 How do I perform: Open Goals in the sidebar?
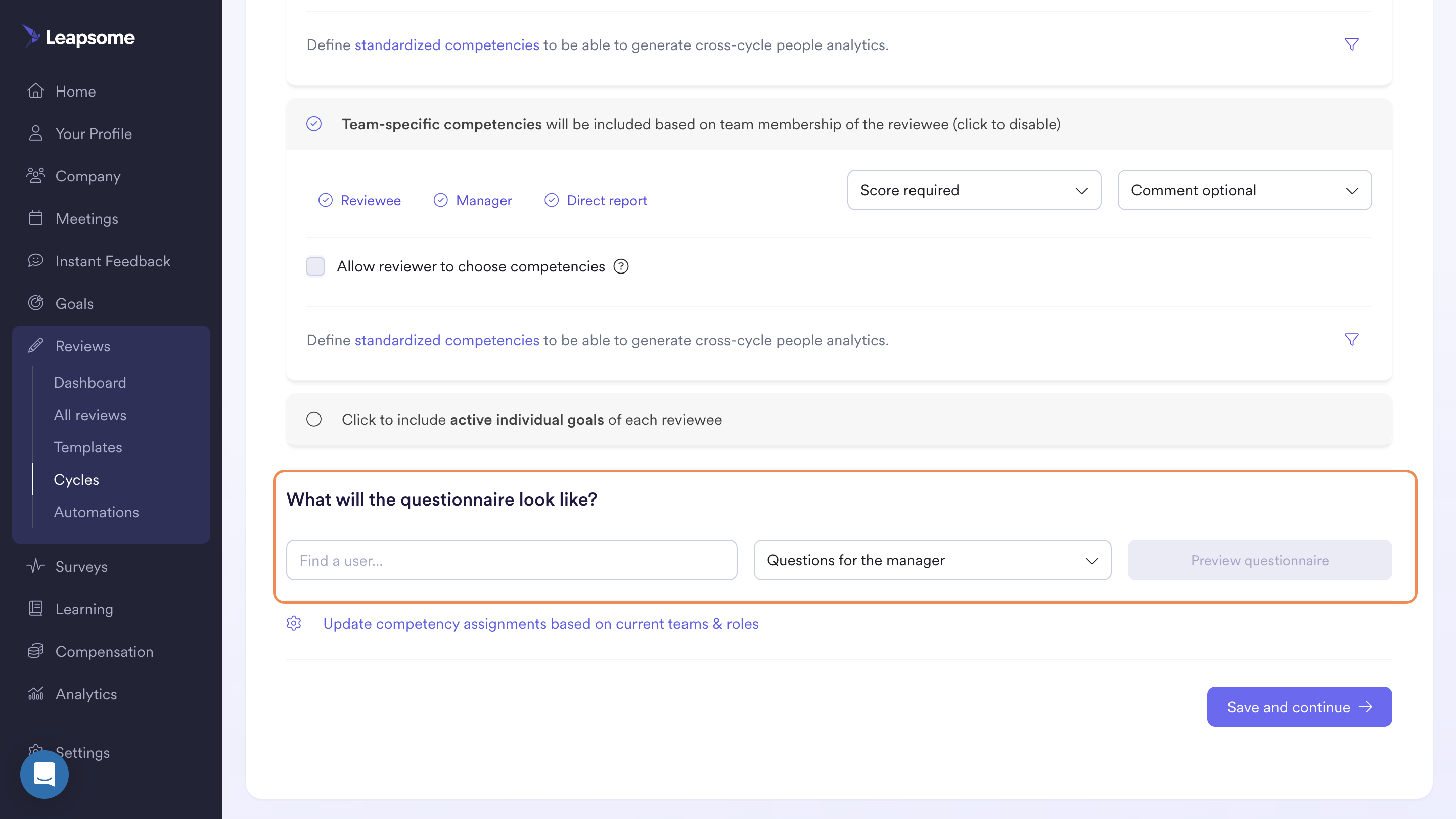(x=75, y=303)
